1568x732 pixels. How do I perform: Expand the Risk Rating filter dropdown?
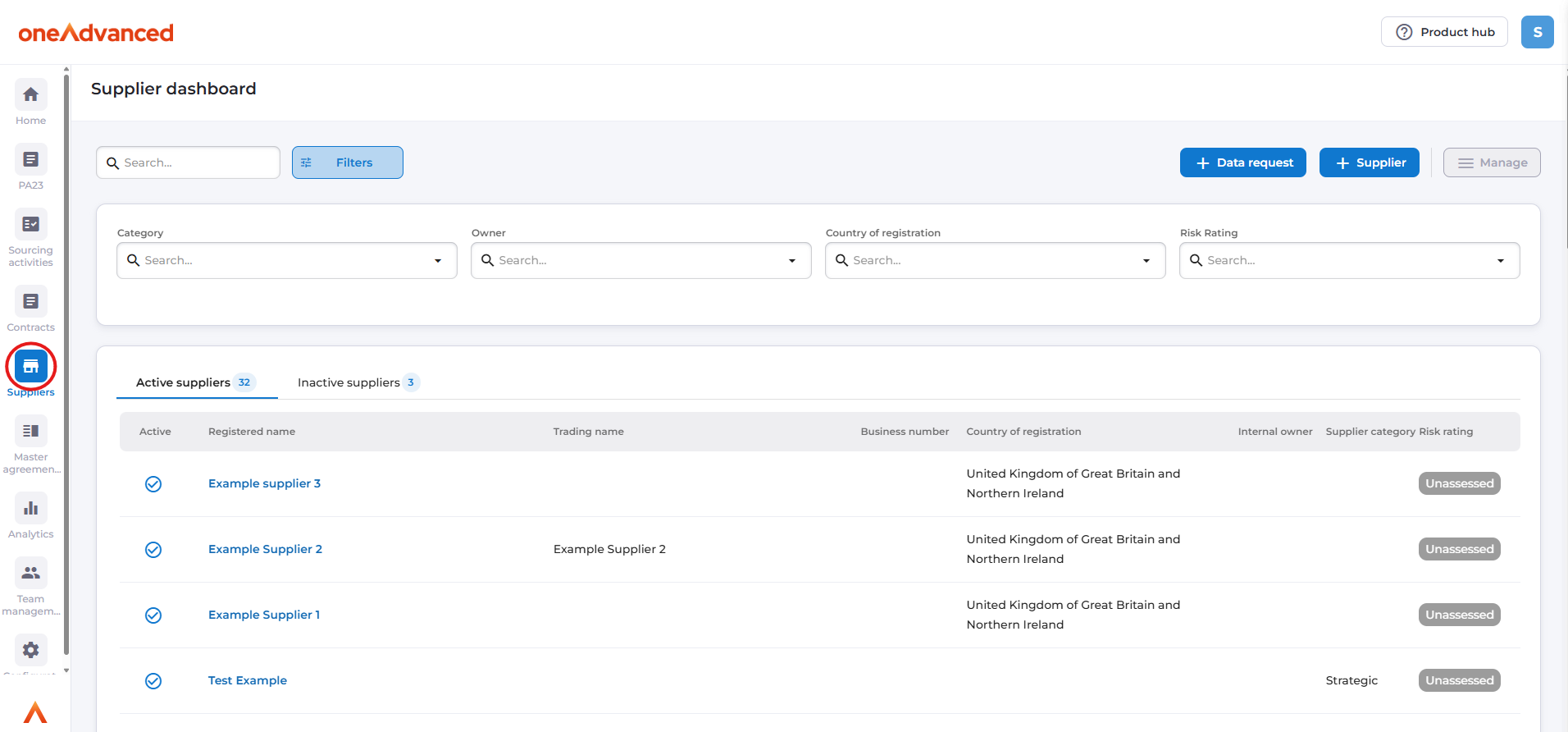[x=1500, y=261]
